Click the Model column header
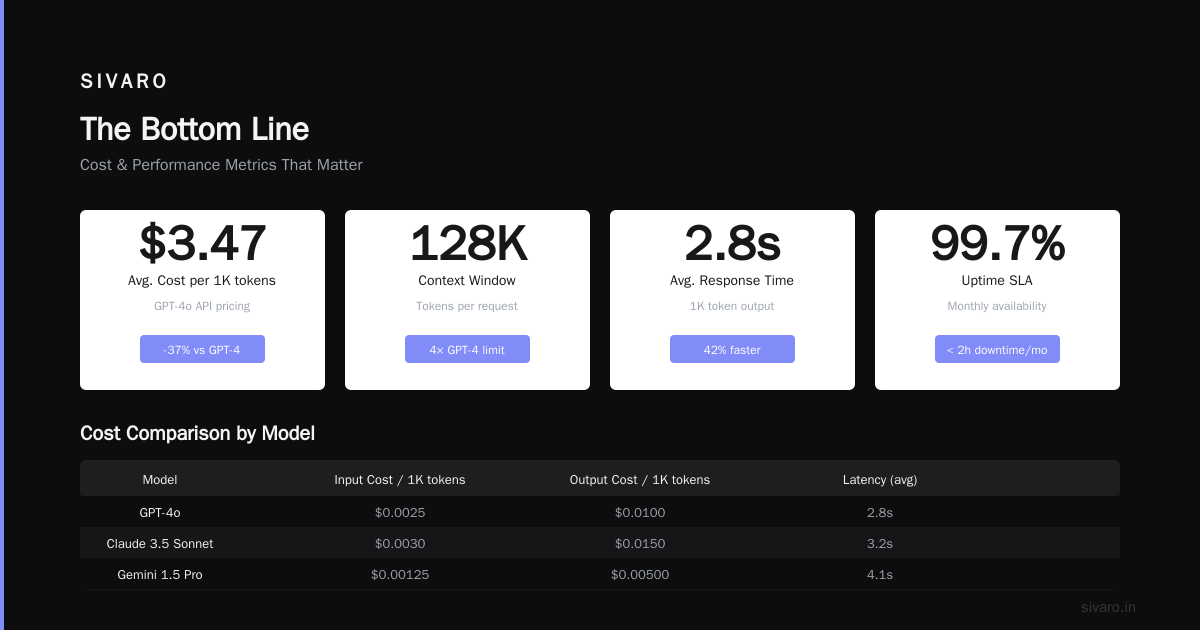The width and height of the screenshot is (1200, 630). click(x=160, y=480)
